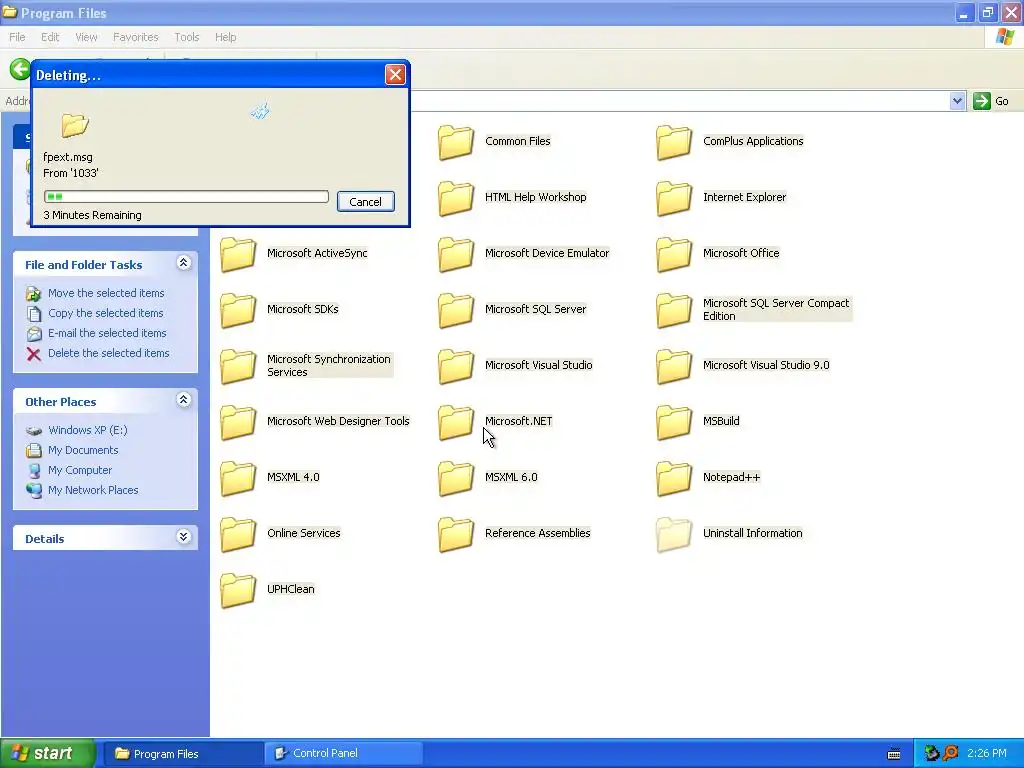The height and width of the screenshot is (768, 1024).
Task: Open the Tools menu
Action: (187, 37)
